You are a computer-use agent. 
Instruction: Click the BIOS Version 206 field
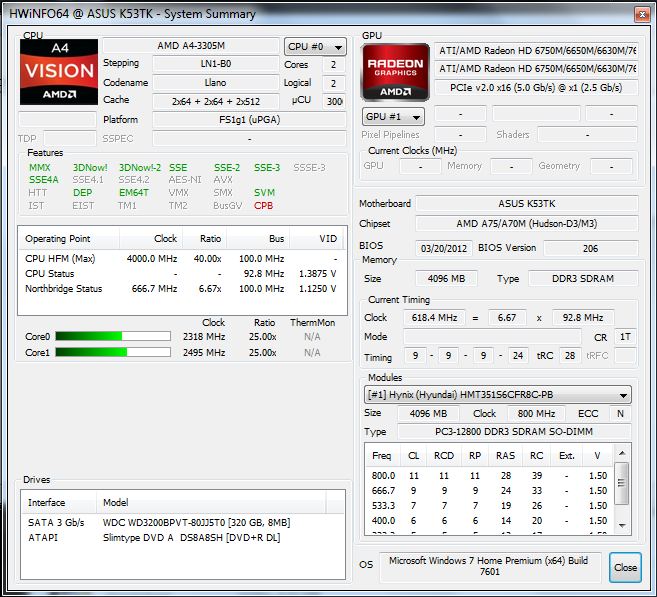pos(591,248)
